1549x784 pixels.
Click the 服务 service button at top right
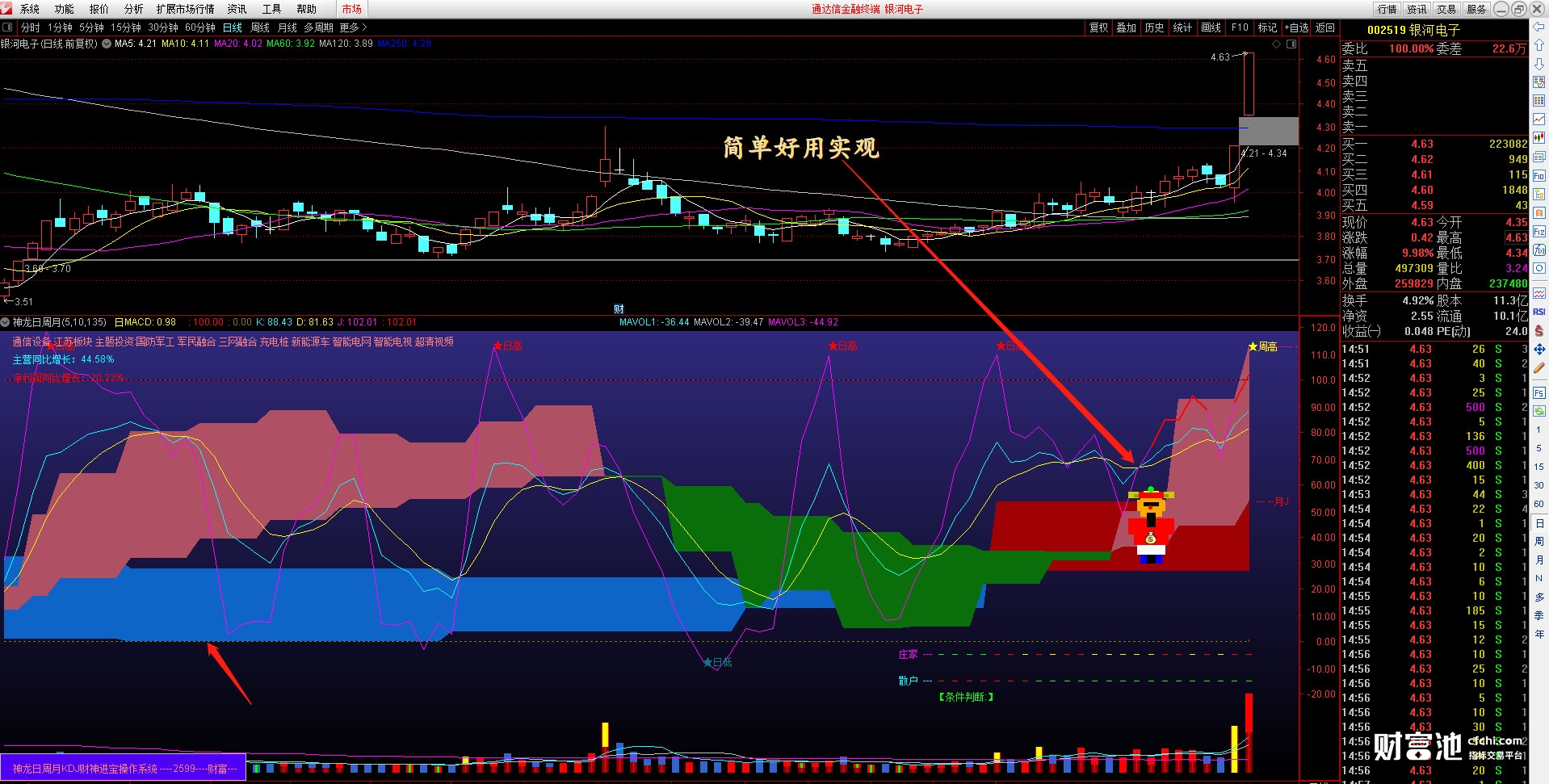[x=1476, y=9]
